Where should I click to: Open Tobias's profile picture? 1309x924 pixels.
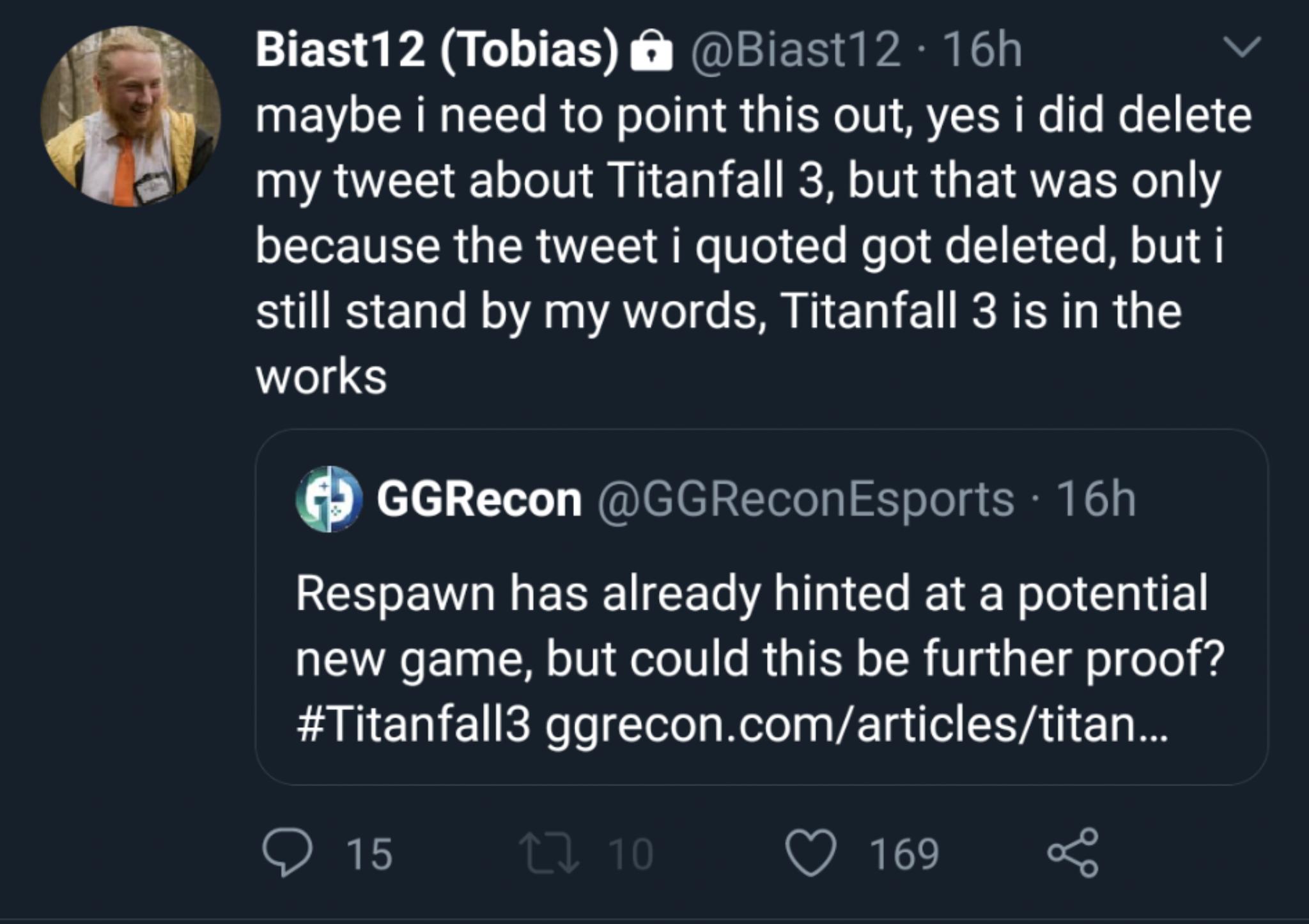[x=130, y=116]
